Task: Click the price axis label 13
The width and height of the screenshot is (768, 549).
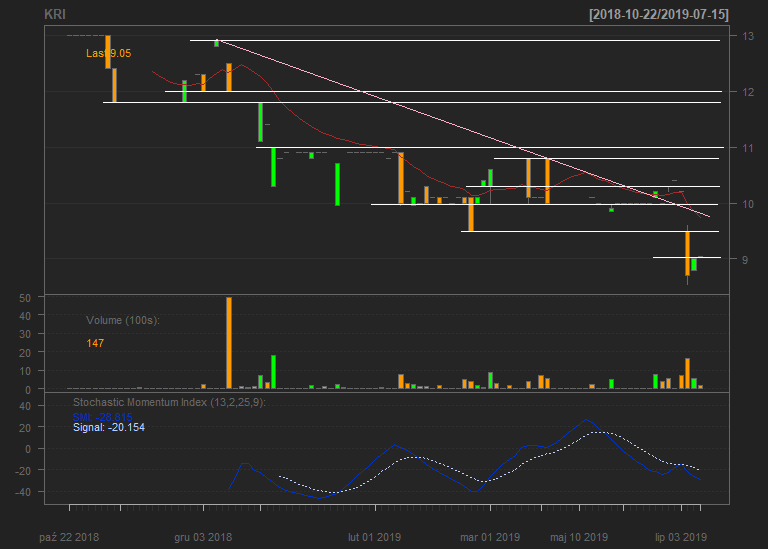Action: 748,36
